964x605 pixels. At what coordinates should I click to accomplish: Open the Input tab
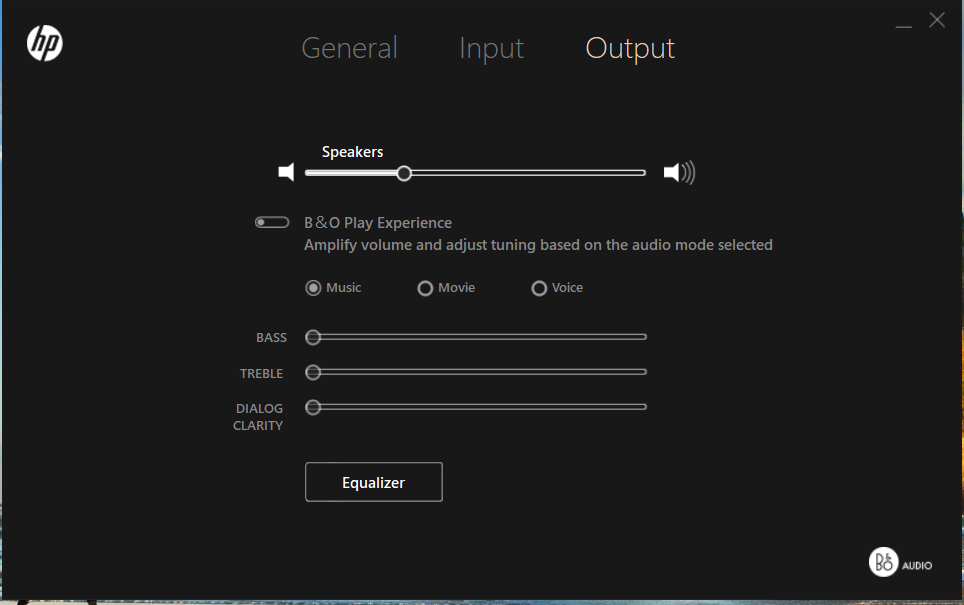(x=491, y=49)
